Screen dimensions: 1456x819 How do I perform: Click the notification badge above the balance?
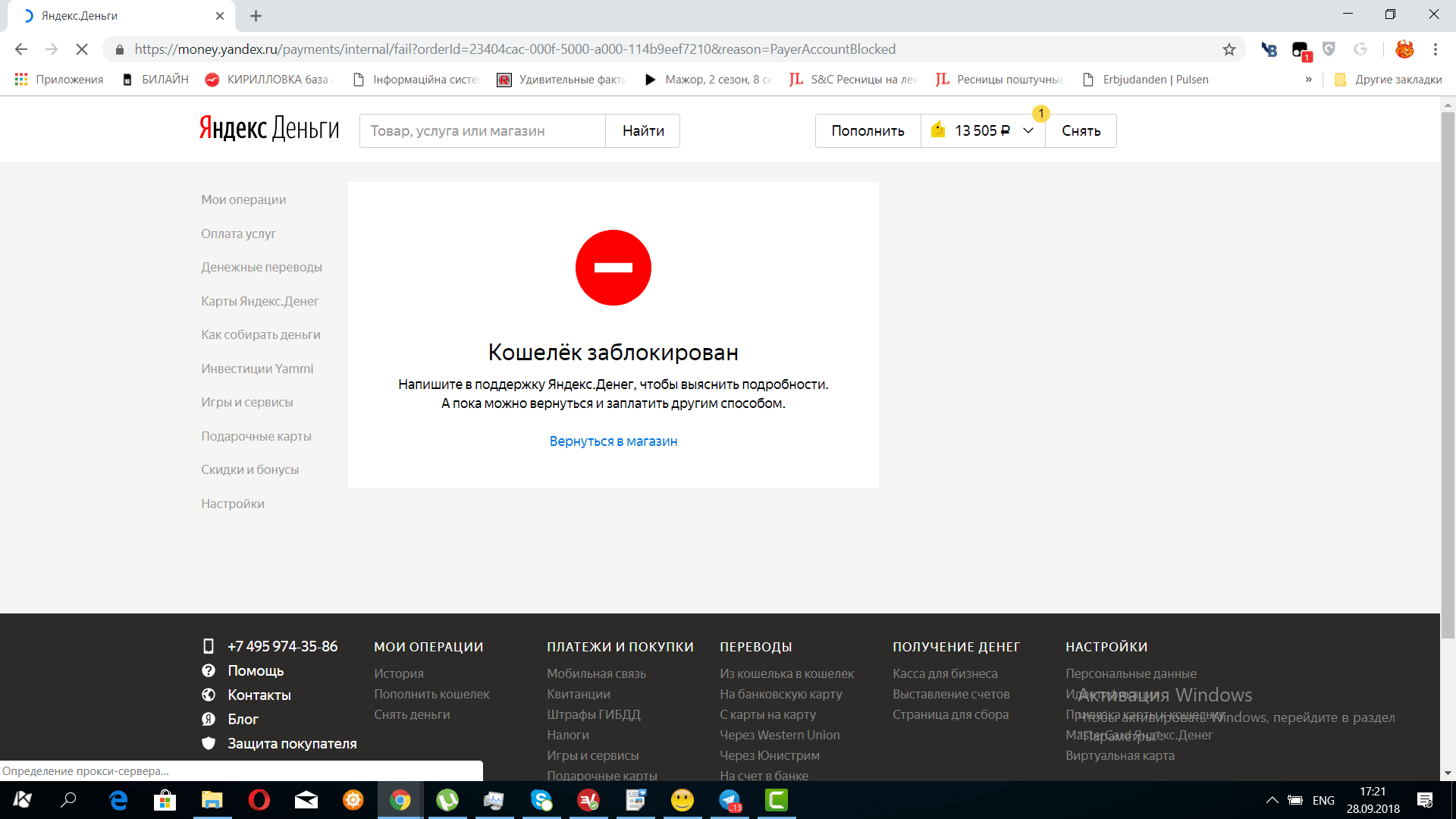[1040, 114]
